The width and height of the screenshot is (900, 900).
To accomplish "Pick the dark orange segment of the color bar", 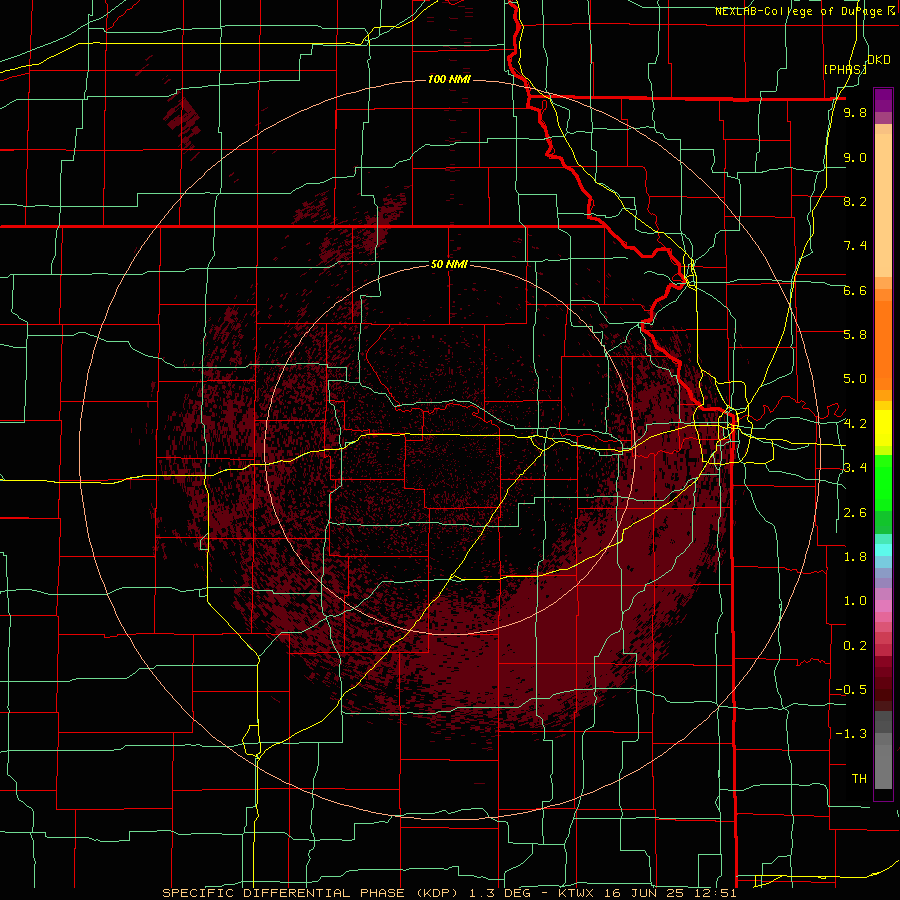I will (x=883, y=346).
